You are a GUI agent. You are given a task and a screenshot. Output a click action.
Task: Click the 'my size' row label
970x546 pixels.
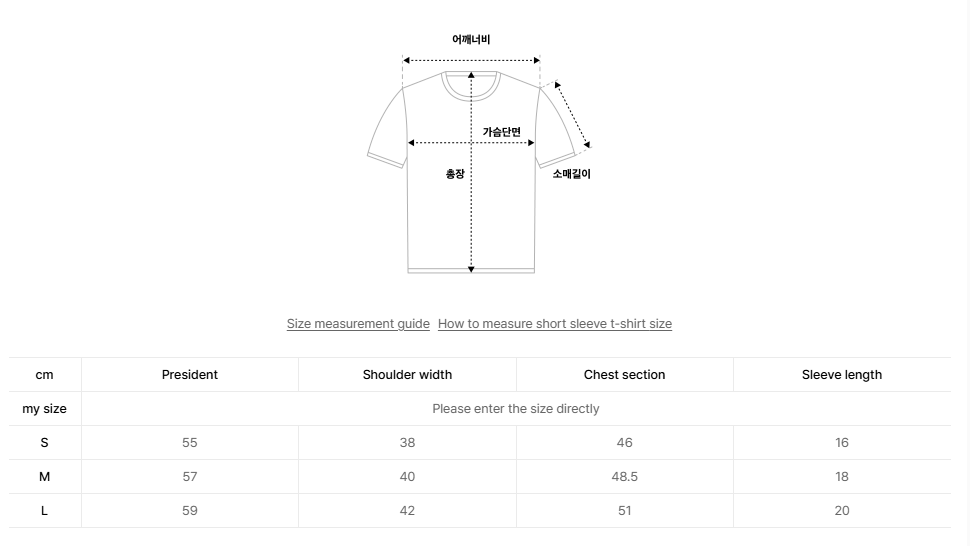[45, 409]
